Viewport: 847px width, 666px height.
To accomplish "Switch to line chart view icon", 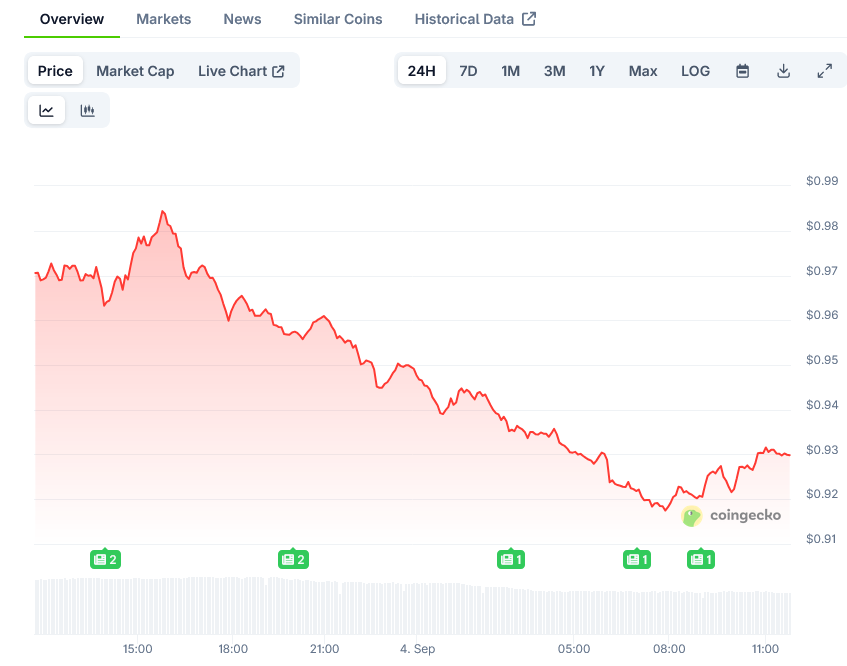I will [46, 111].
